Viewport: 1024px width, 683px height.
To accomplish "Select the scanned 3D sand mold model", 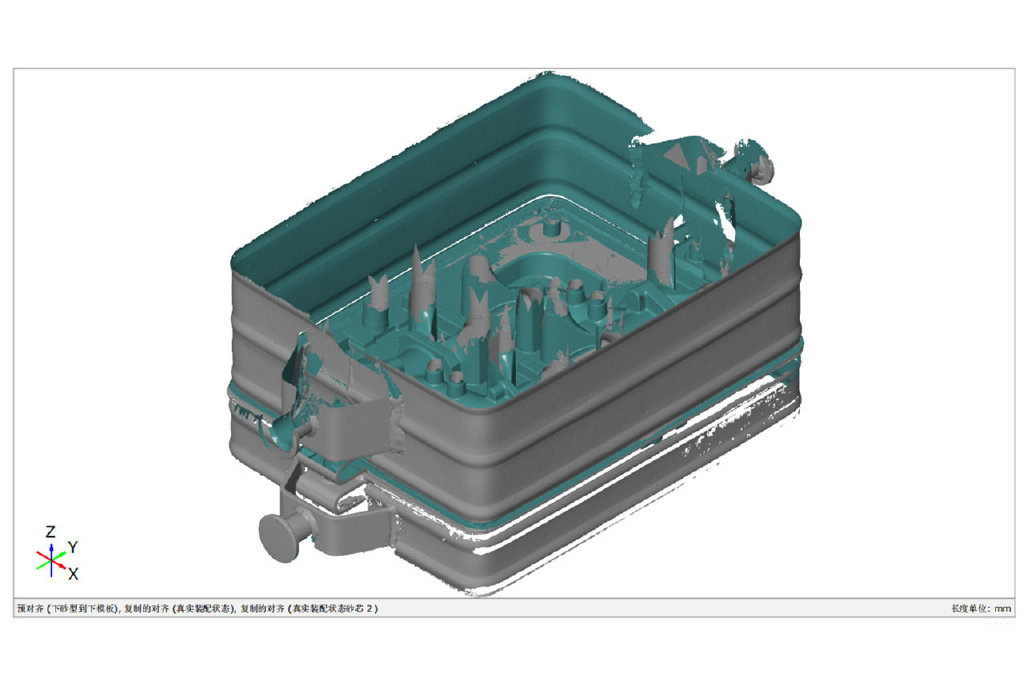I will [516, 333].
